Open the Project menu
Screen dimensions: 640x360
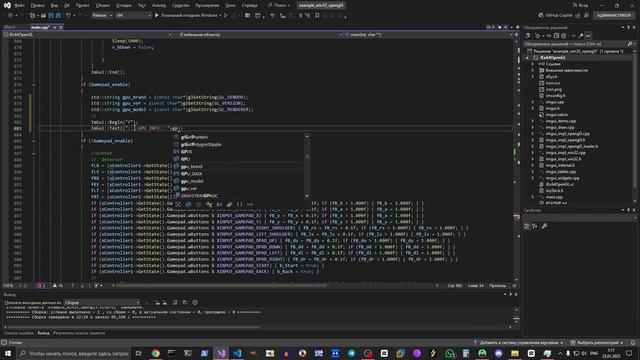click(82, 5)
